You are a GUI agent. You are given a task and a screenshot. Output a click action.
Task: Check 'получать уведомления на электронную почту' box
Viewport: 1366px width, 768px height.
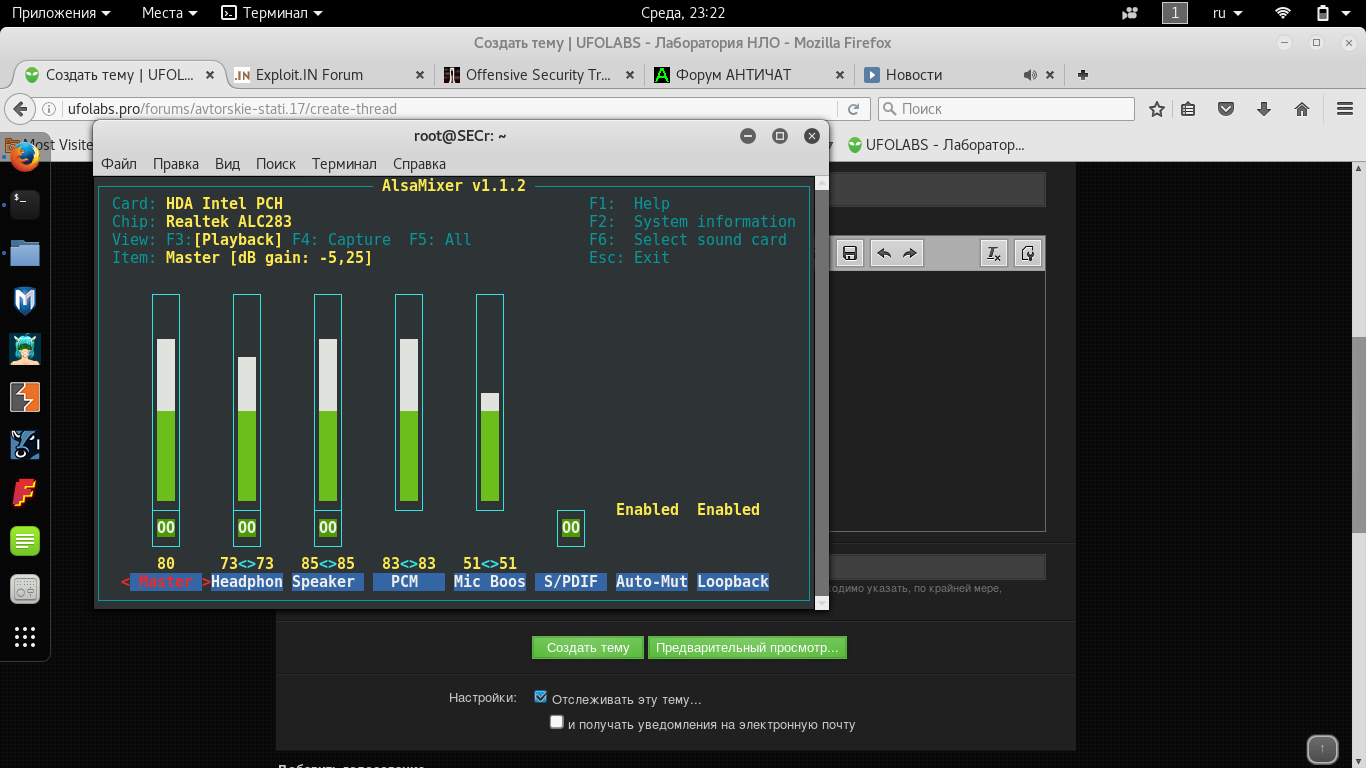point(557,722)
